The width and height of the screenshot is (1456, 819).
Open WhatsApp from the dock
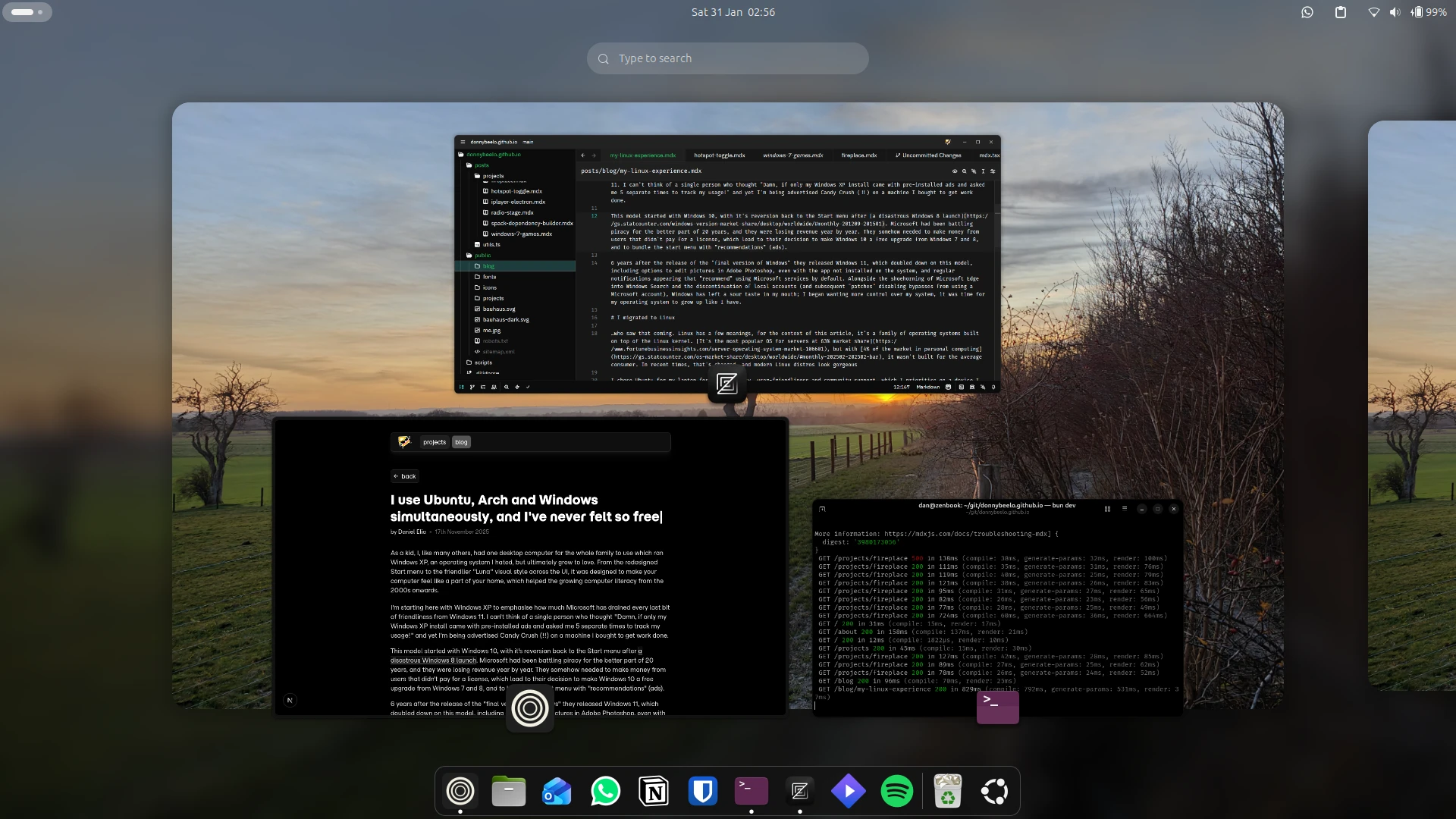point(605,792)
